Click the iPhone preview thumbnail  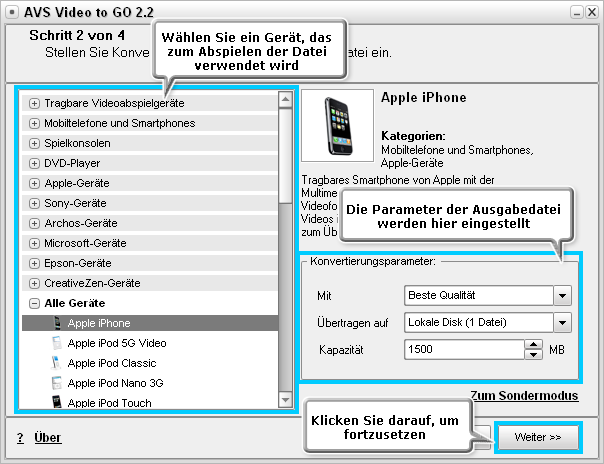[337, 126]
